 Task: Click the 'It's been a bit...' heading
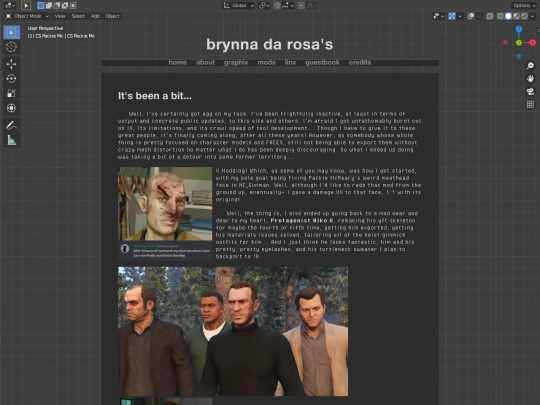[x=155, y=96]
